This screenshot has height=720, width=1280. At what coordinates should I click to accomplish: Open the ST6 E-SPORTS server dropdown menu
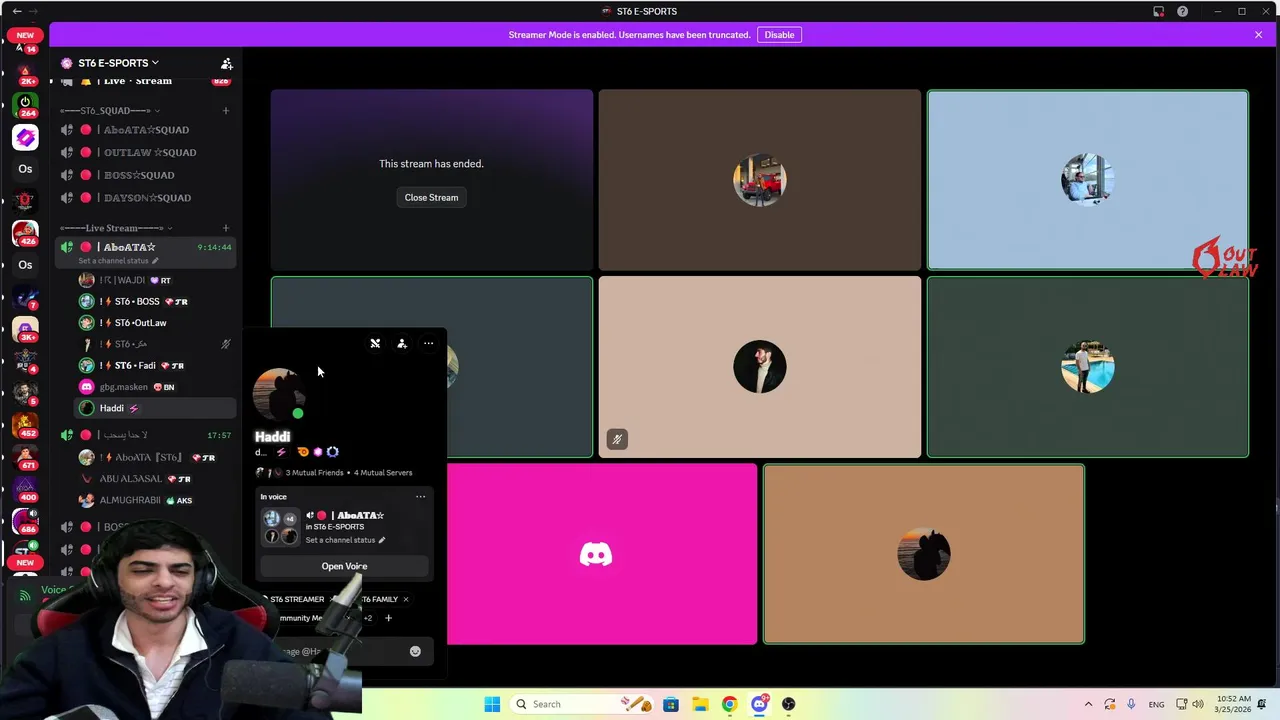[x=118, y=63]
